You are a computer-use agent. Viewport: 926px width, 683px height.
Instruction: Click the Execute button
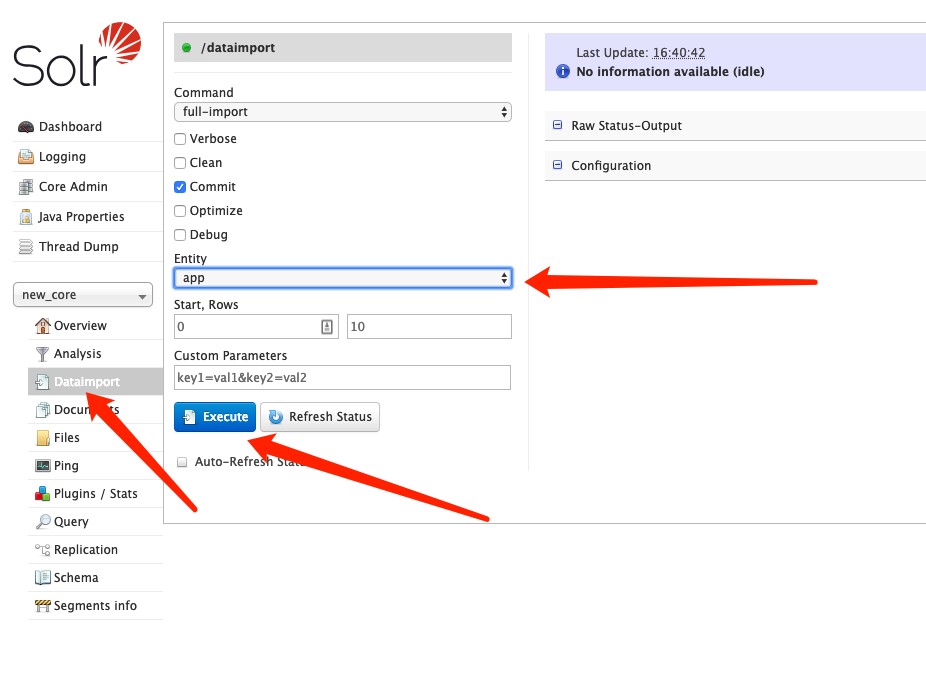coord(215,417)
